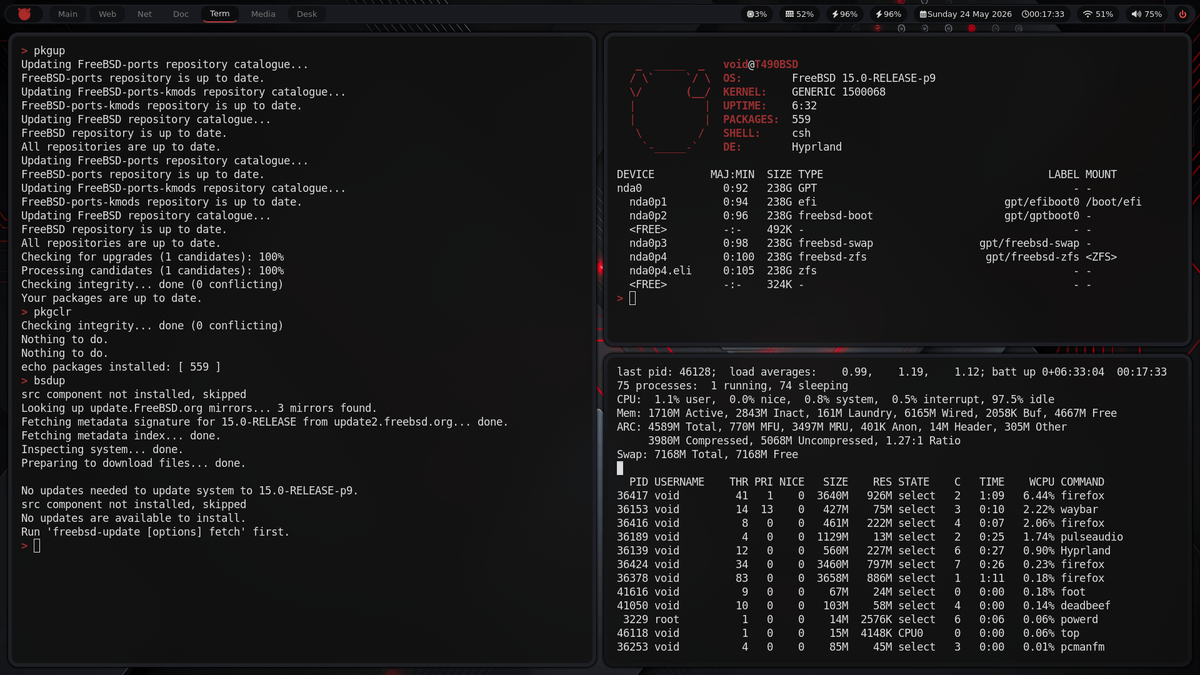
Task: Click 'Inspecting system... done.'
Action: point(103,450)
